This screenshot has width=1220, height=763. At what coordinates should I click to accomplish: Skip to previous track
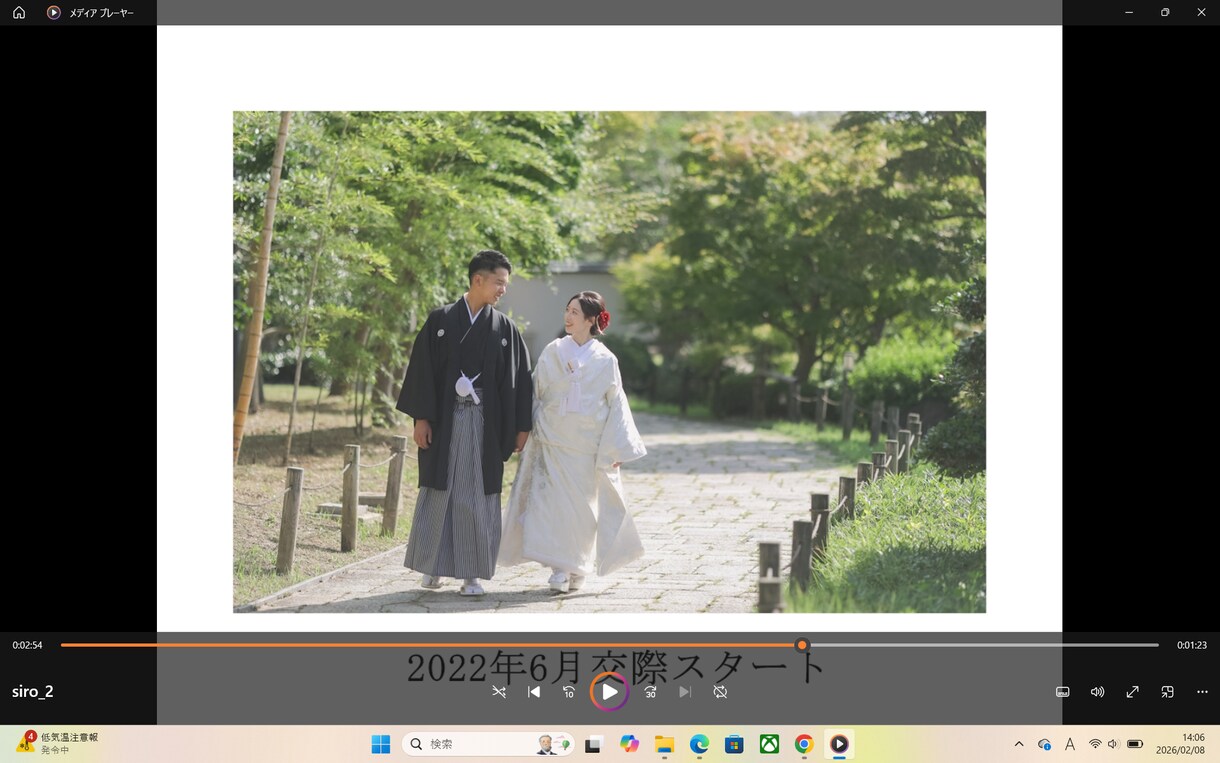(x=534, y=692)
